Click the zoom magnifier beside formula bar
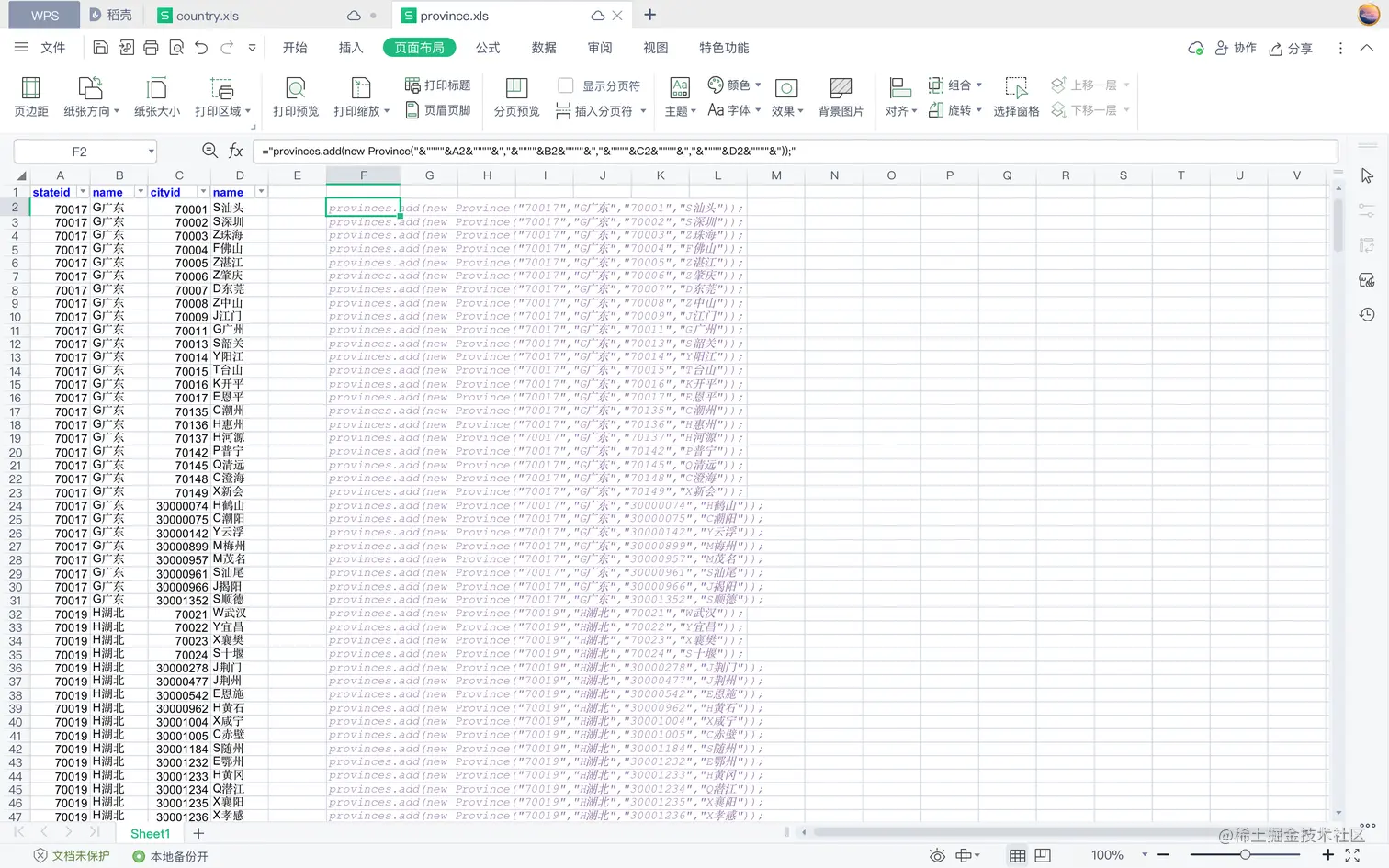The image size is (1389, 868). point(210,151)
